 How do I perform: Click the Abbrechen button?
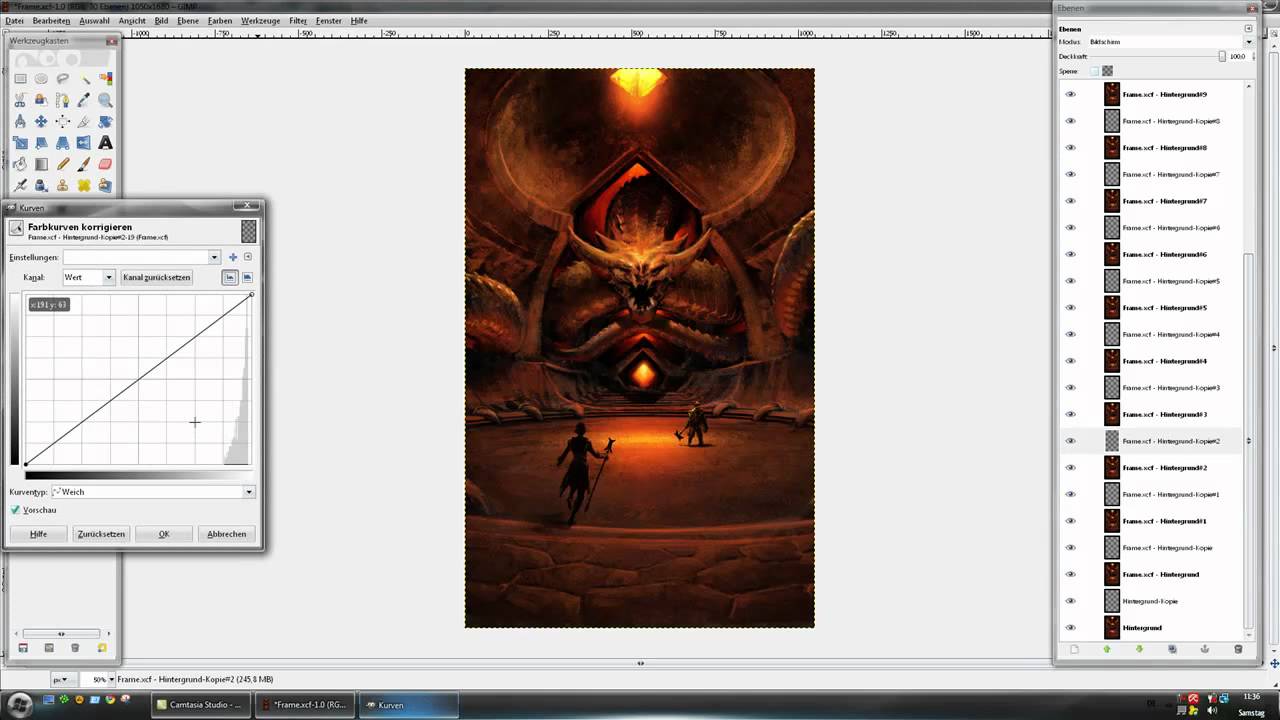[x=227, y=534]
